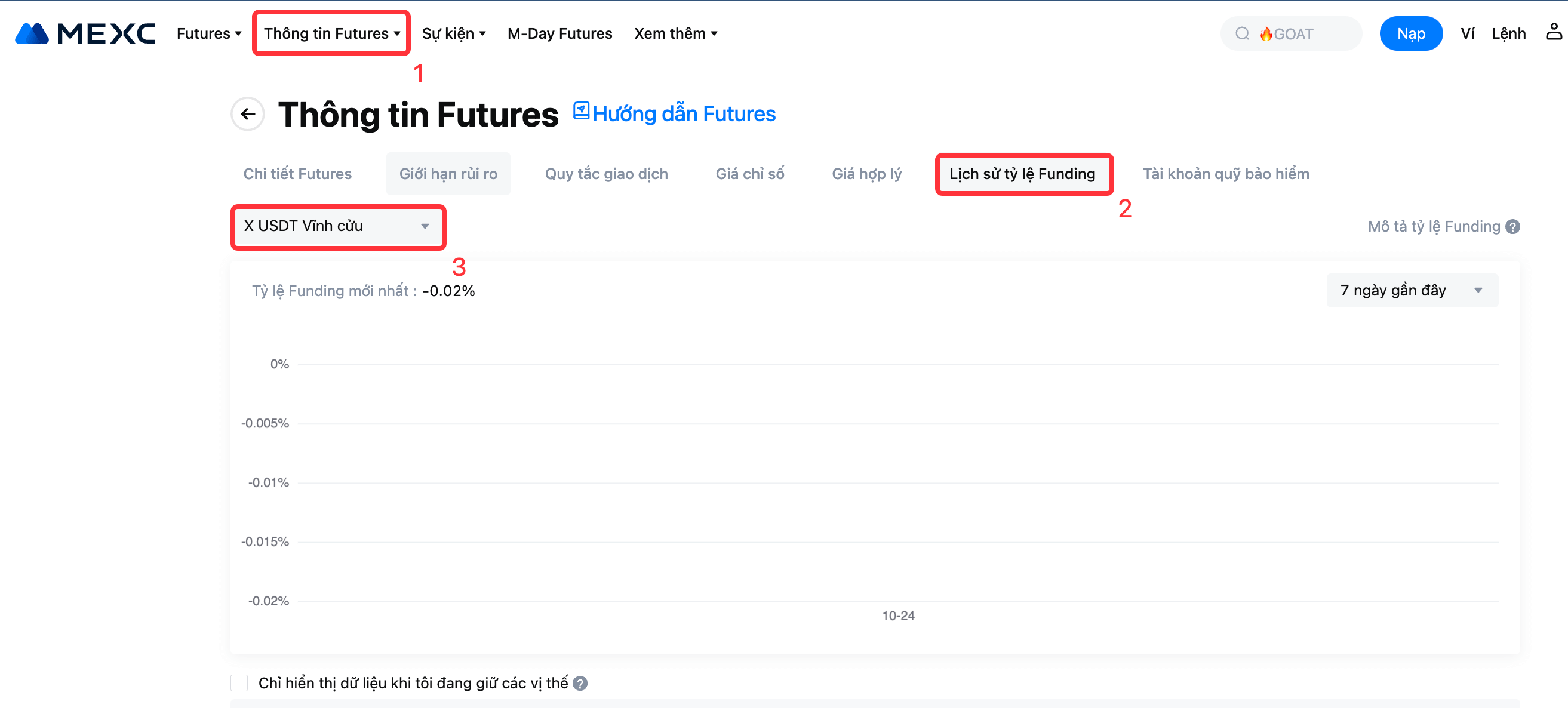Open the Thông tin Futures menu
This screenshot has width=1568, height=708.
pos(332,33)
